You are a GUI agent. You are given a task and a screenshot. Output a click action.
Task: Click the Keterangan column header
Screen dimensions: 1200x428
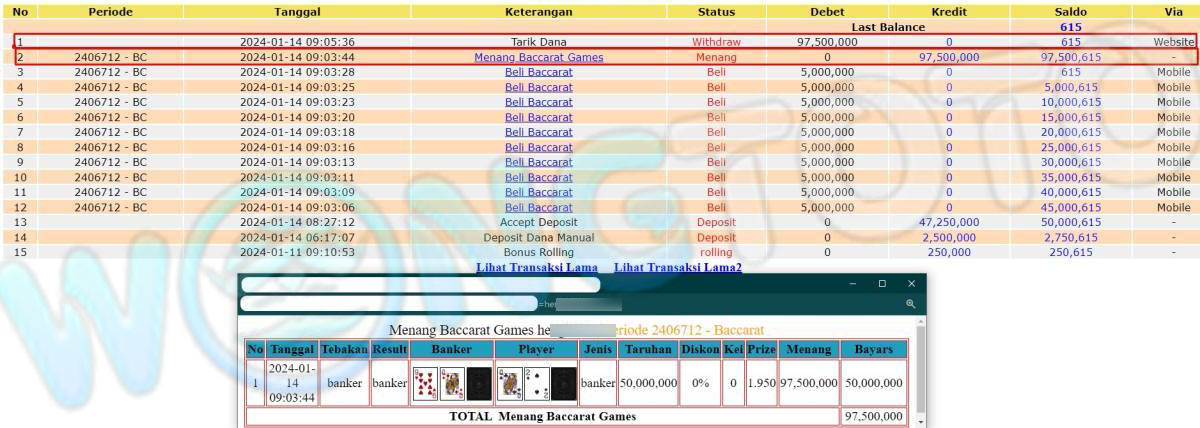point(539,12)
